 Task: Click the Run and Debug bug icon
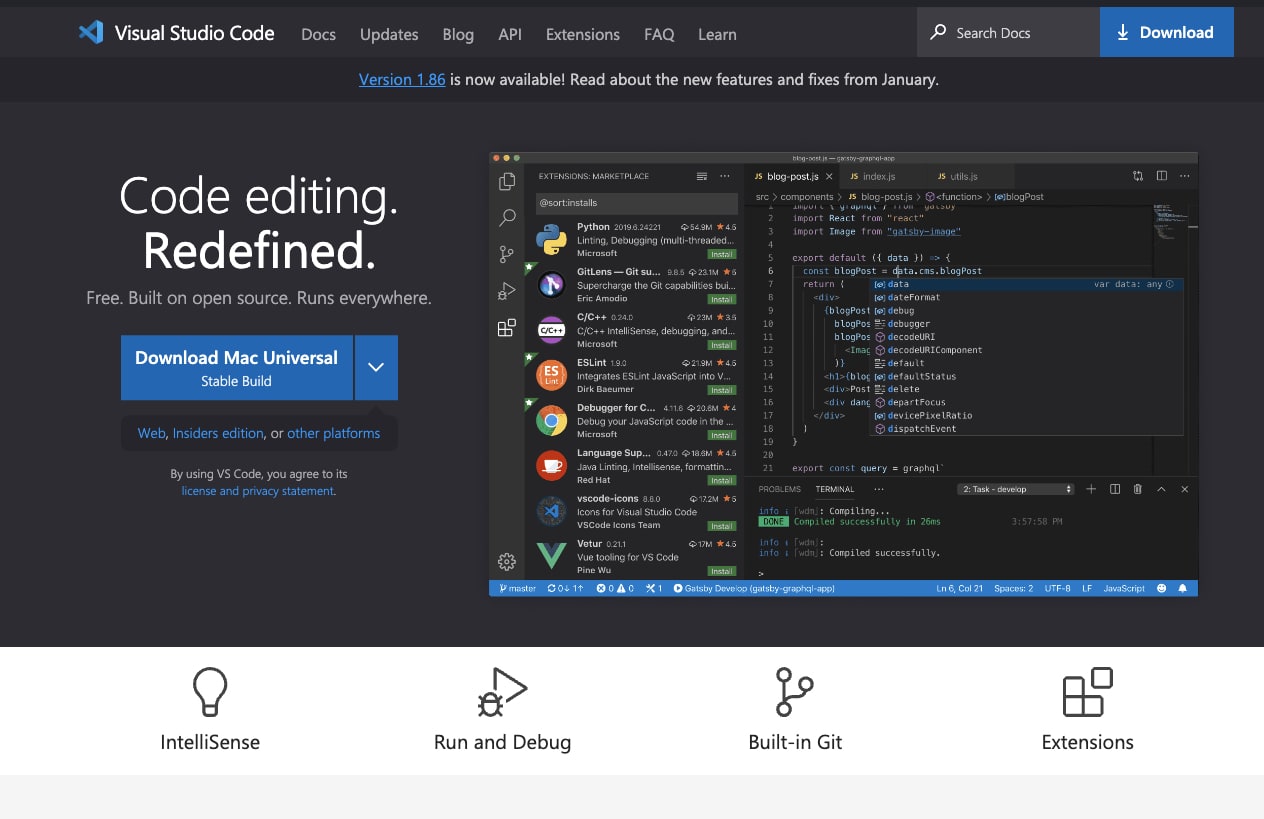502,693
